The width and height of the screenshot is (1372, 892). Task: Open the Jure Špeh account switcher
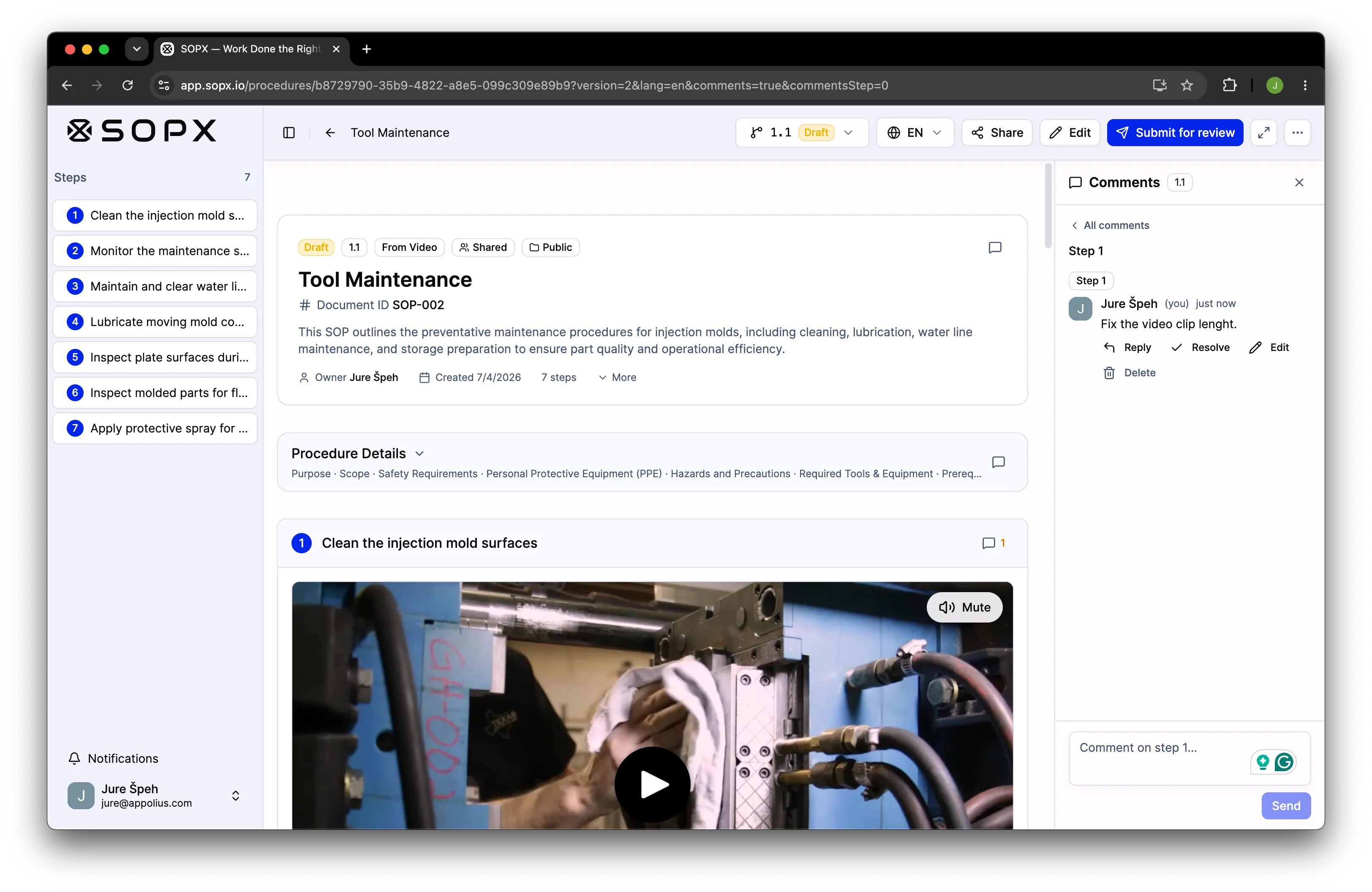point(155,795)
